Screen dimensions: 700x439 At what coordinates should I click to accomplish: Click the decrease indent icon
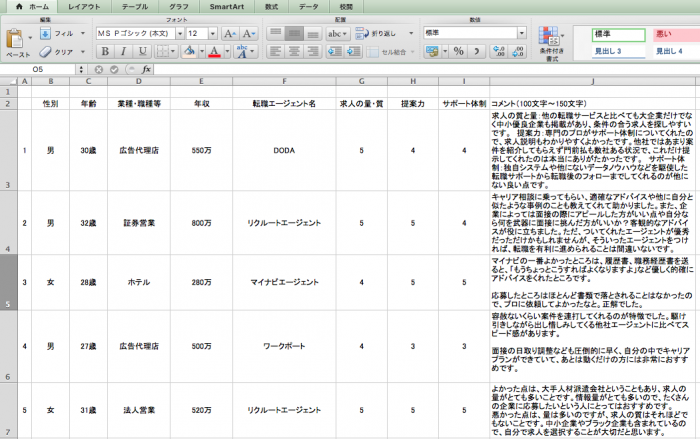[334, 51]
